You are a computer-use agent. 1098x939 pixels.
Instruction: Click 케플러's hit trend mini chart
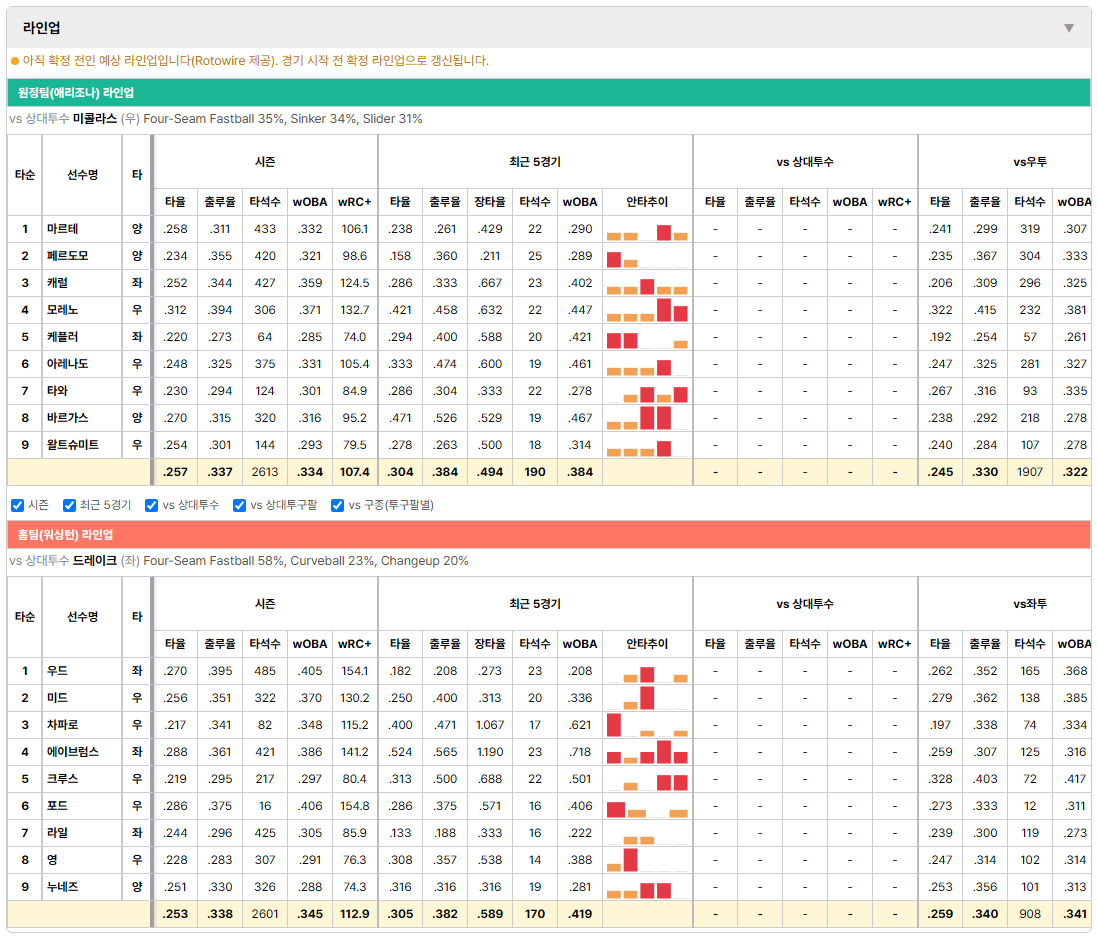[x=647, y=338]
